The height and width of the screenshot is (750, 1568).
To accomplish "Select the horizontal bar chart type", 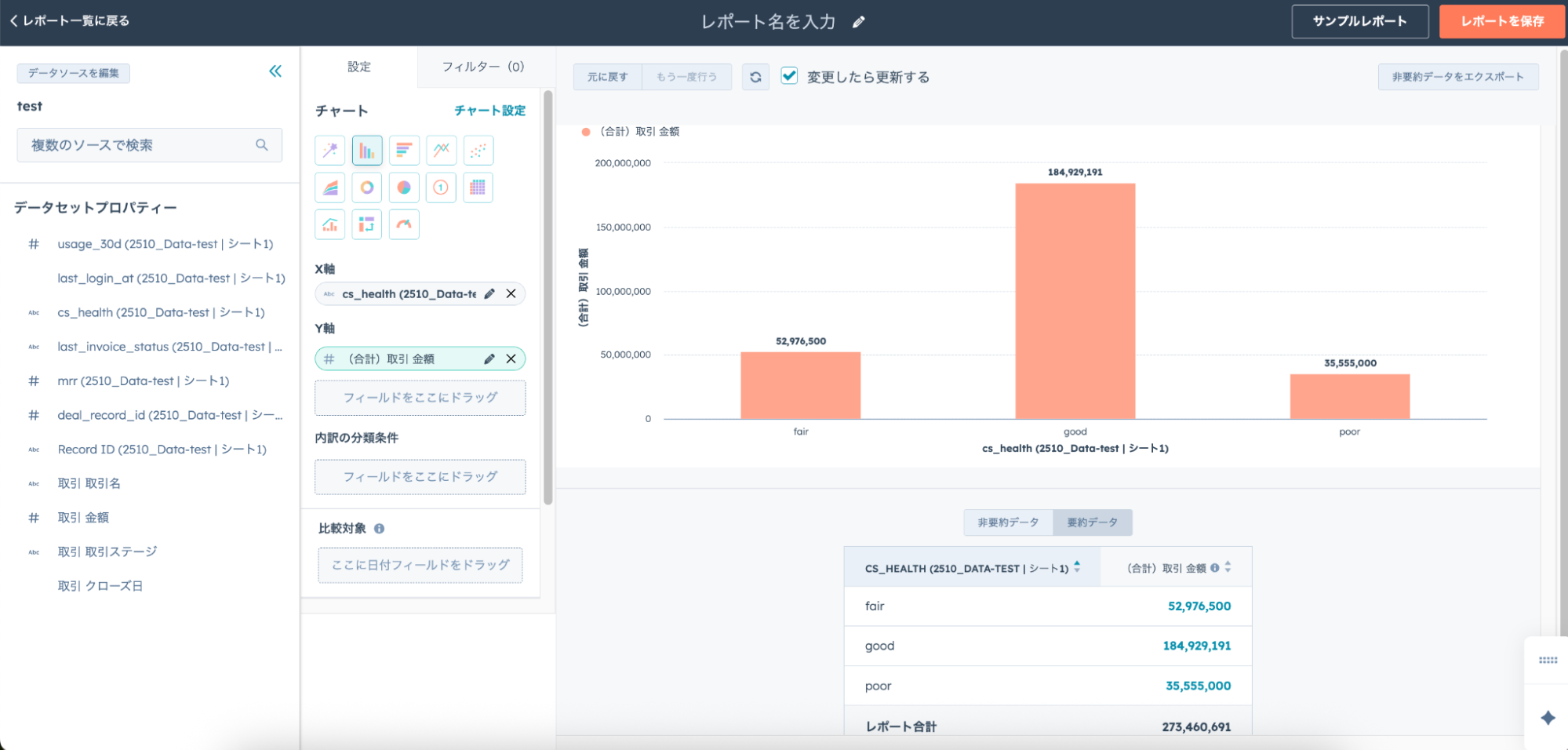I will click(x=404, y=150).
